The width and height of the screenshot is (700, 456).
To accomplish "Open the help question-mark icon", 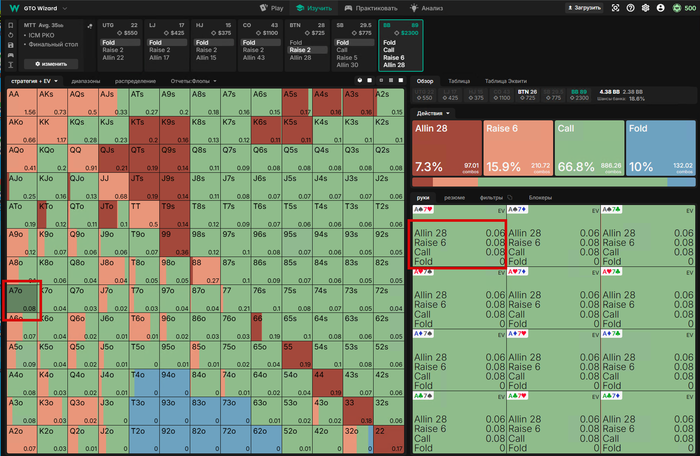I will pos(630,8).
